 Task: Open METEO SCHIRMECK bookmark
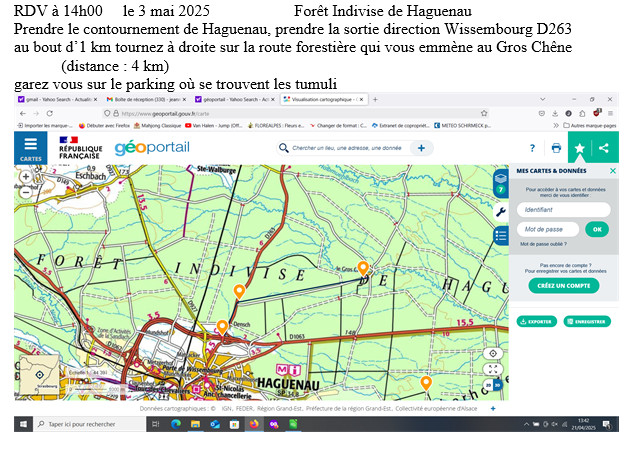pyautogui.click(x=462, y=126)
